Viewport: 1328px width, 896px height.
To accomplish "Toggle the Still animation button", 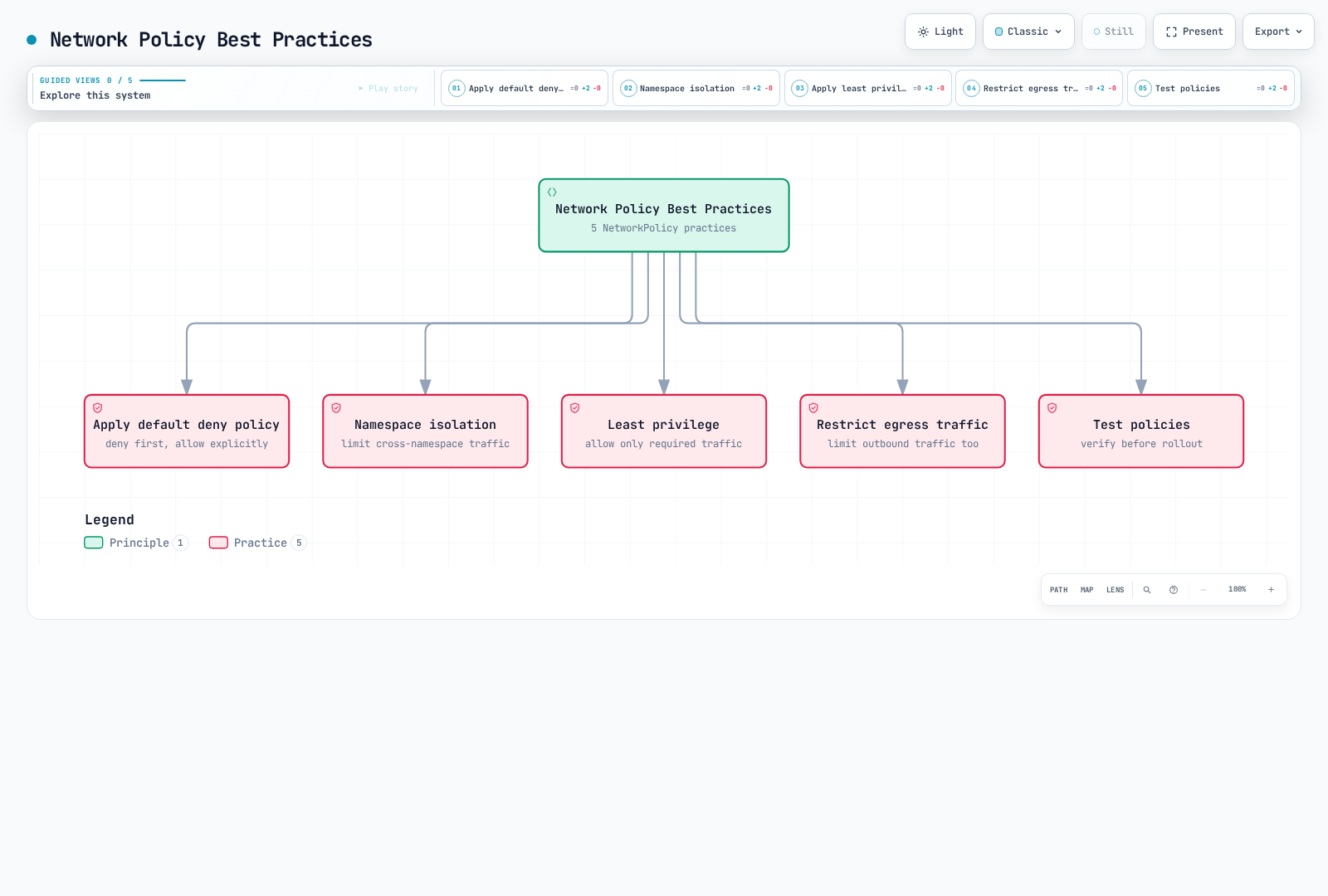I will (x=1113, y=32).
